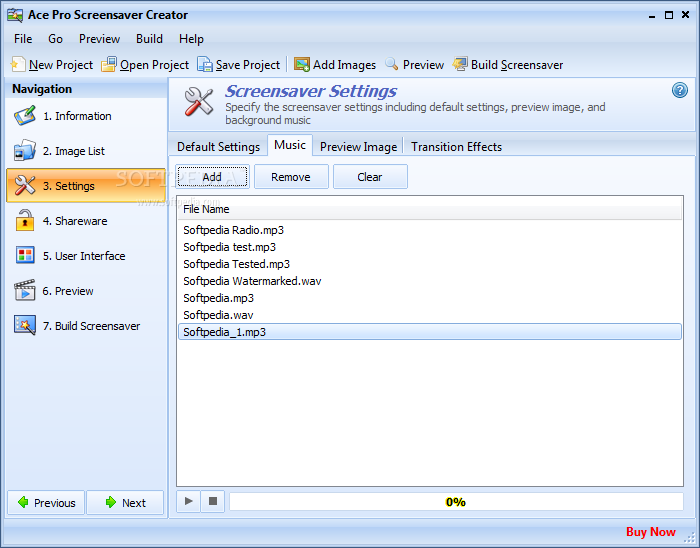Open the Preview menu
This screenshot has height=548, width=700.
[100, 39]
